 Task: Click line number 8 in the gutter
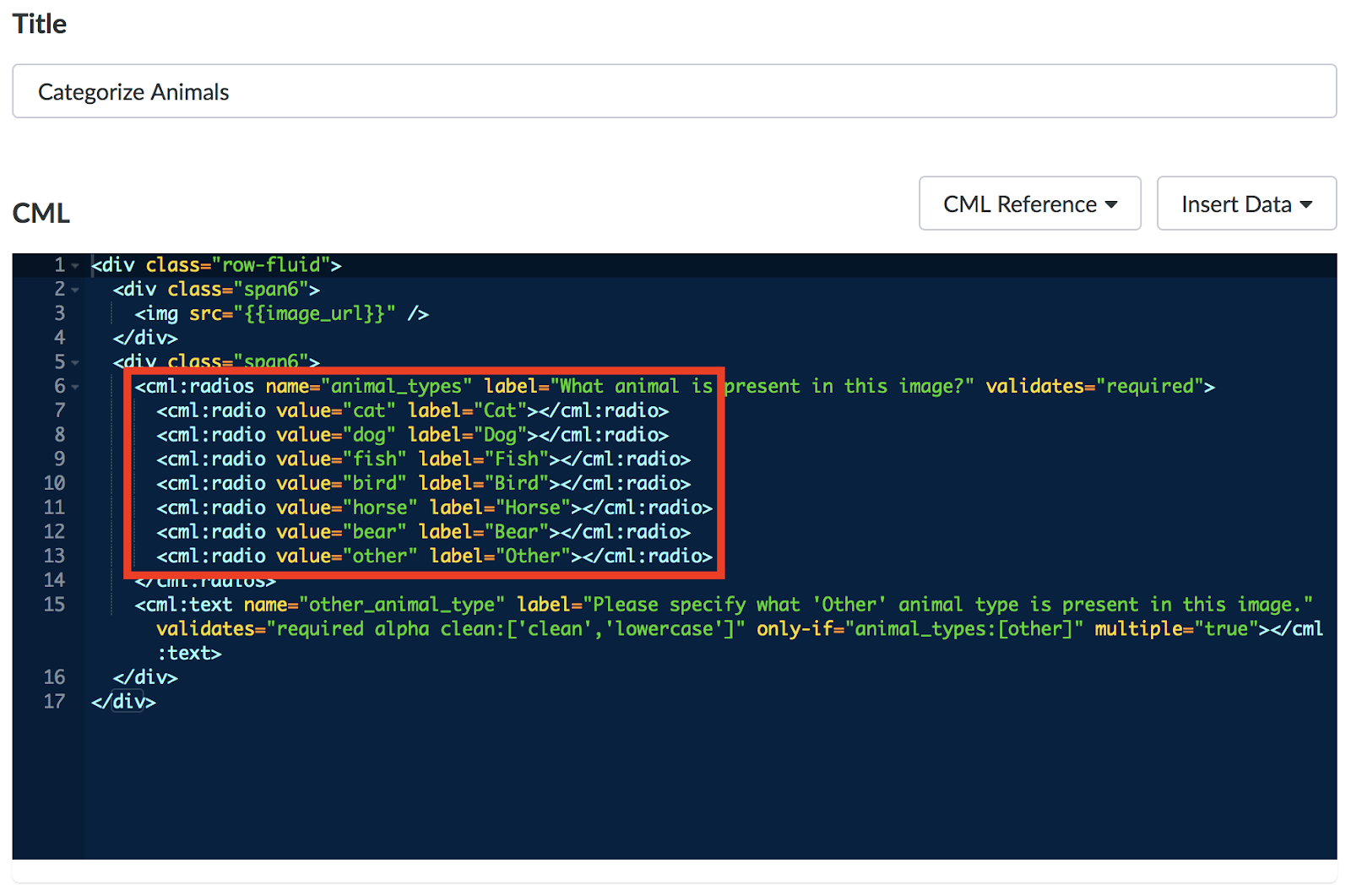(59, 435)
